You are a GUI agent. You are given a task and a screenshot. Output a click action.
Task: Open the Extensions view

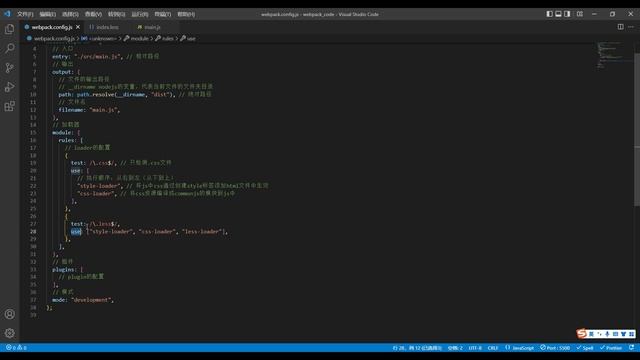(x=9, y=107)
